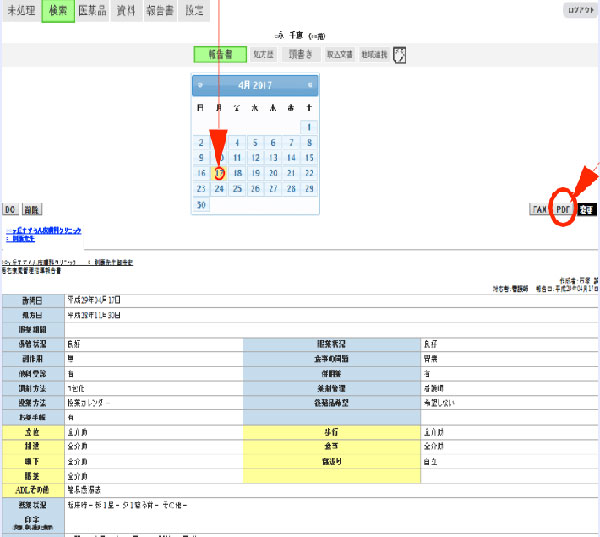Select April 2 in the calendar

click(x=201, y=143)
